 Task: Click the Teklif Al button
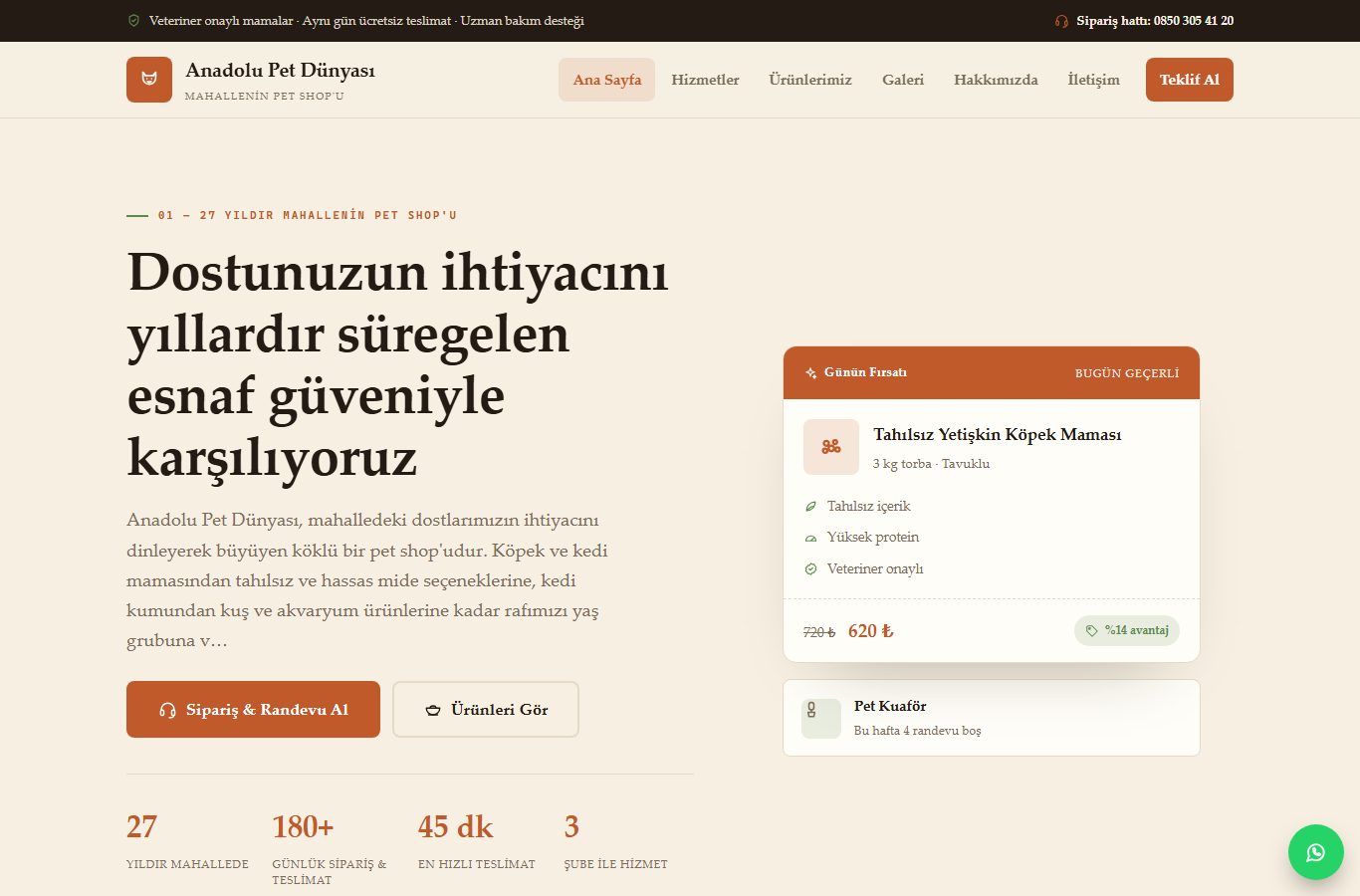coord(1190,80)
